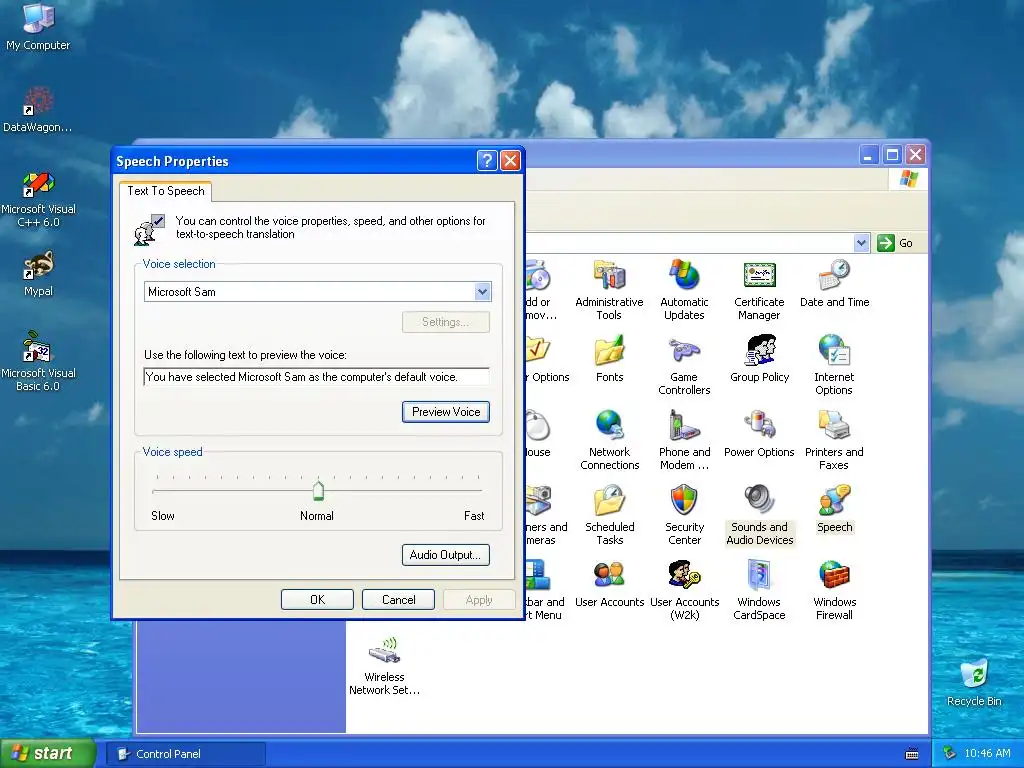This screenshot has width=1024, height=768.
Task: Open Game Controllers icon
Action: click(684, 365)
